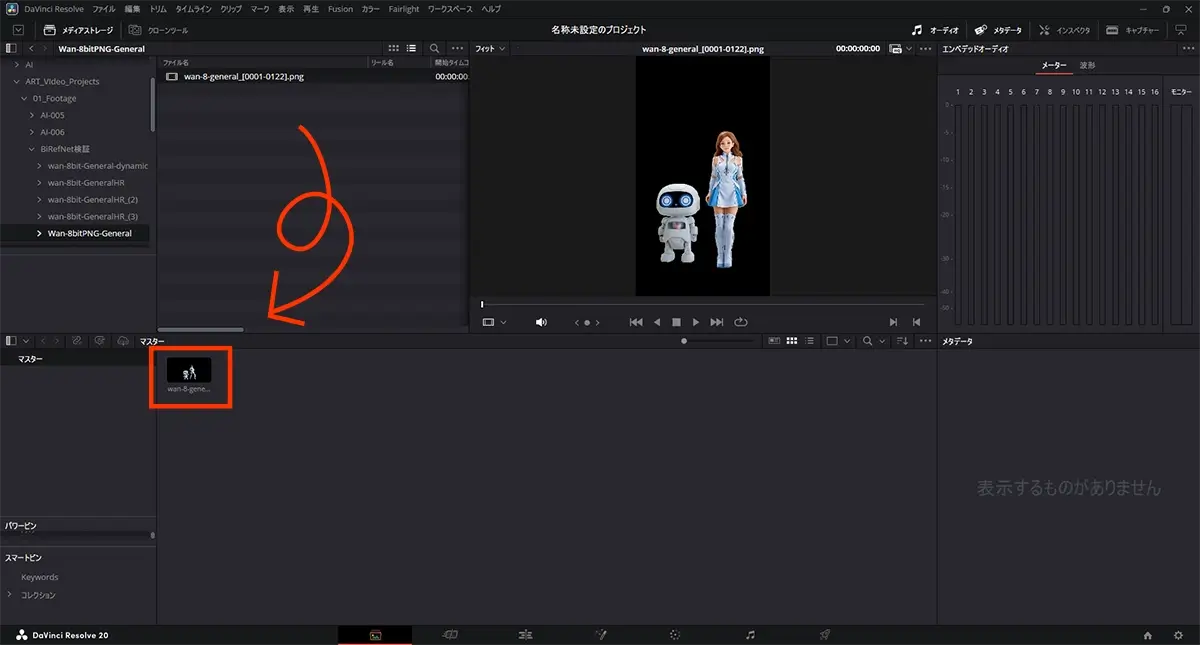Open the Edit page icon in bottom bar
This screenshot has height=645, width=1200.
(525, 635)
